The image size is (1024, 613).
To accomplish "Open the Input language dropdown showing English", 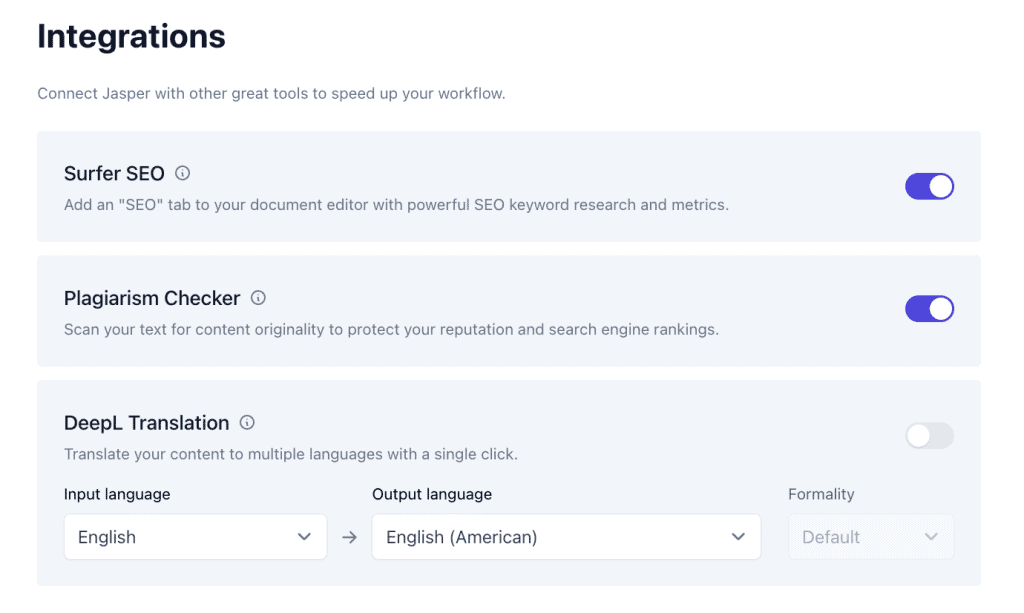I will 195,537.
